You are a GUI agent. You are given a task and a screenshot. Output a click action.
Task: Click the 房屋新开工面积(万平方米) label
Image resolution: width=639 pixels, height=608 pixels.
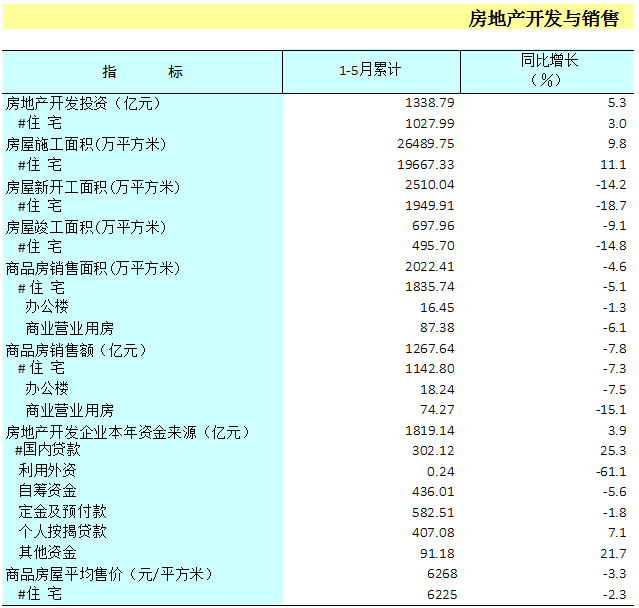(93, 186)
